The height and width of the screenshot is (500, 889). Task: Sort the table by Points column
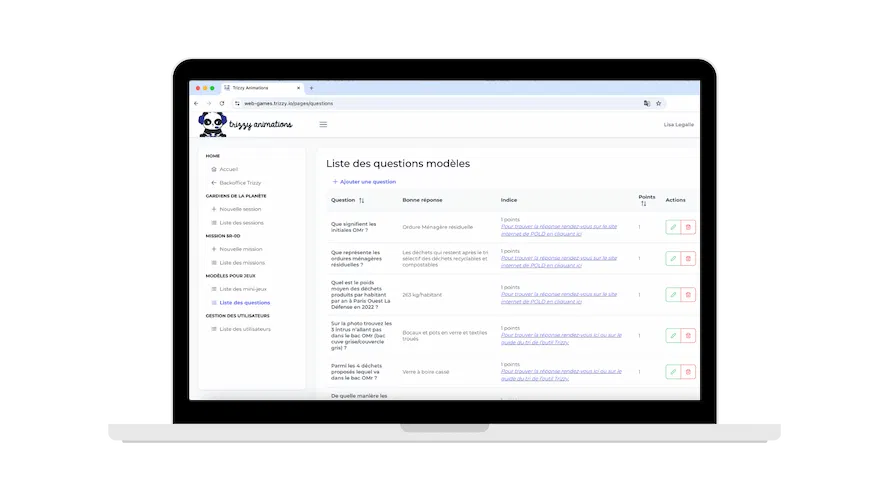(644, 204)
